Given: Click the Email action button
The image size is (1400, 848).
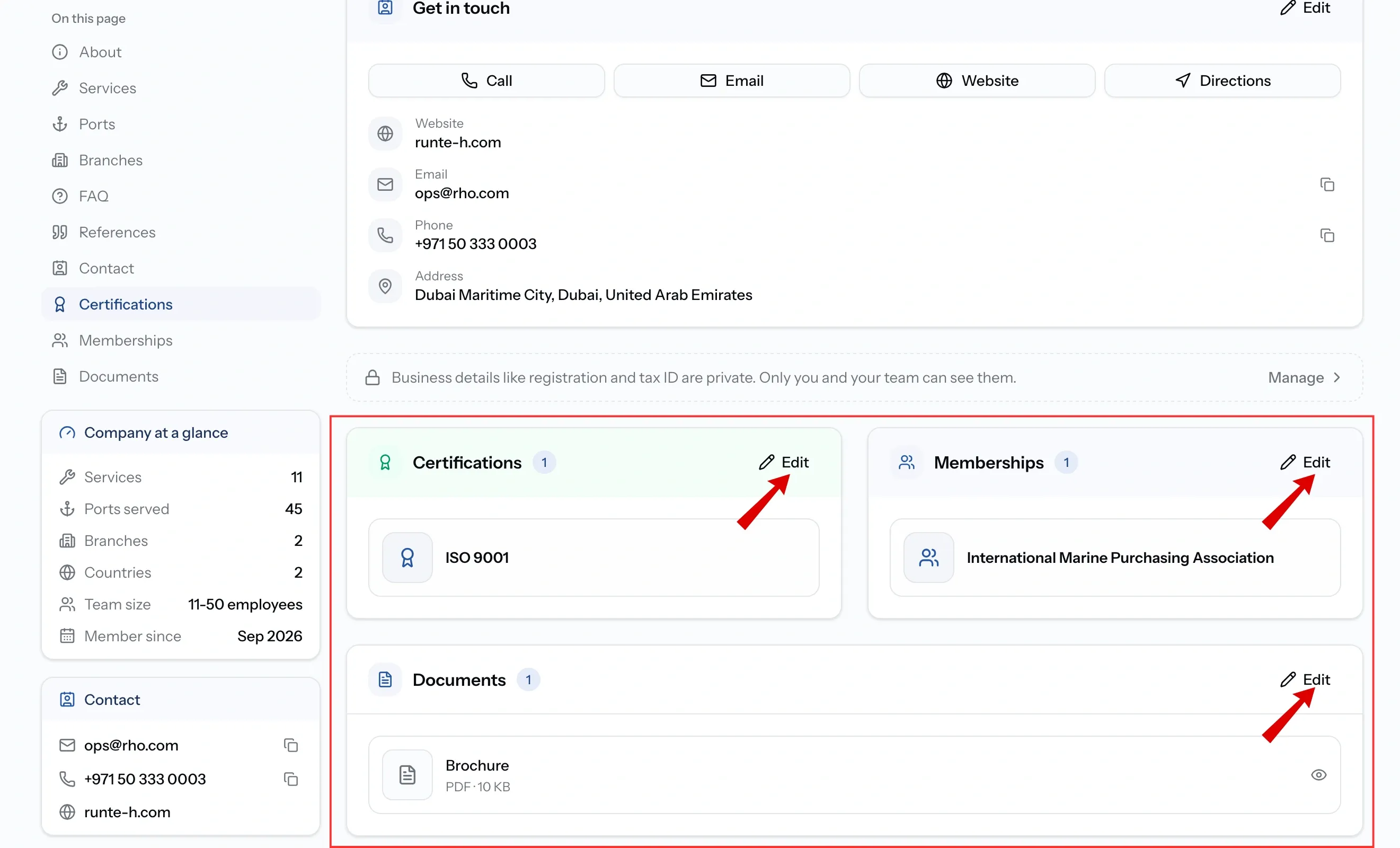Looking at the screenshot, I should click(732, 81).
